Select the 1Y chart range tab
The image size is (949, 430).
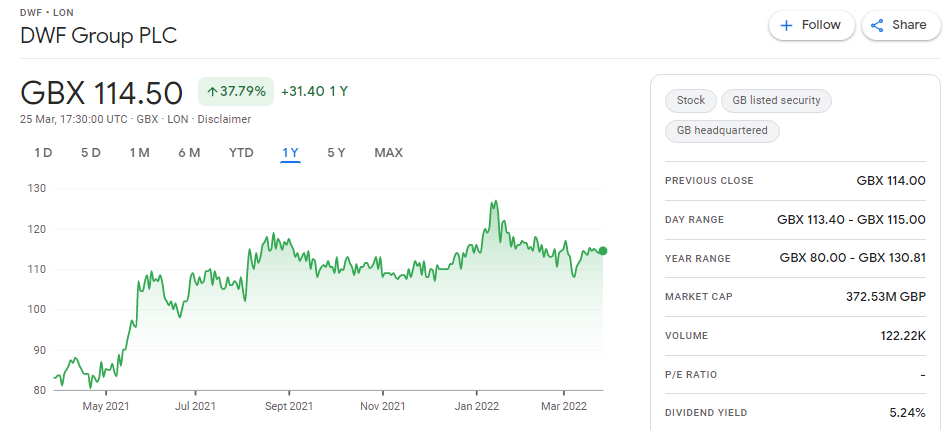pos(291,153)
